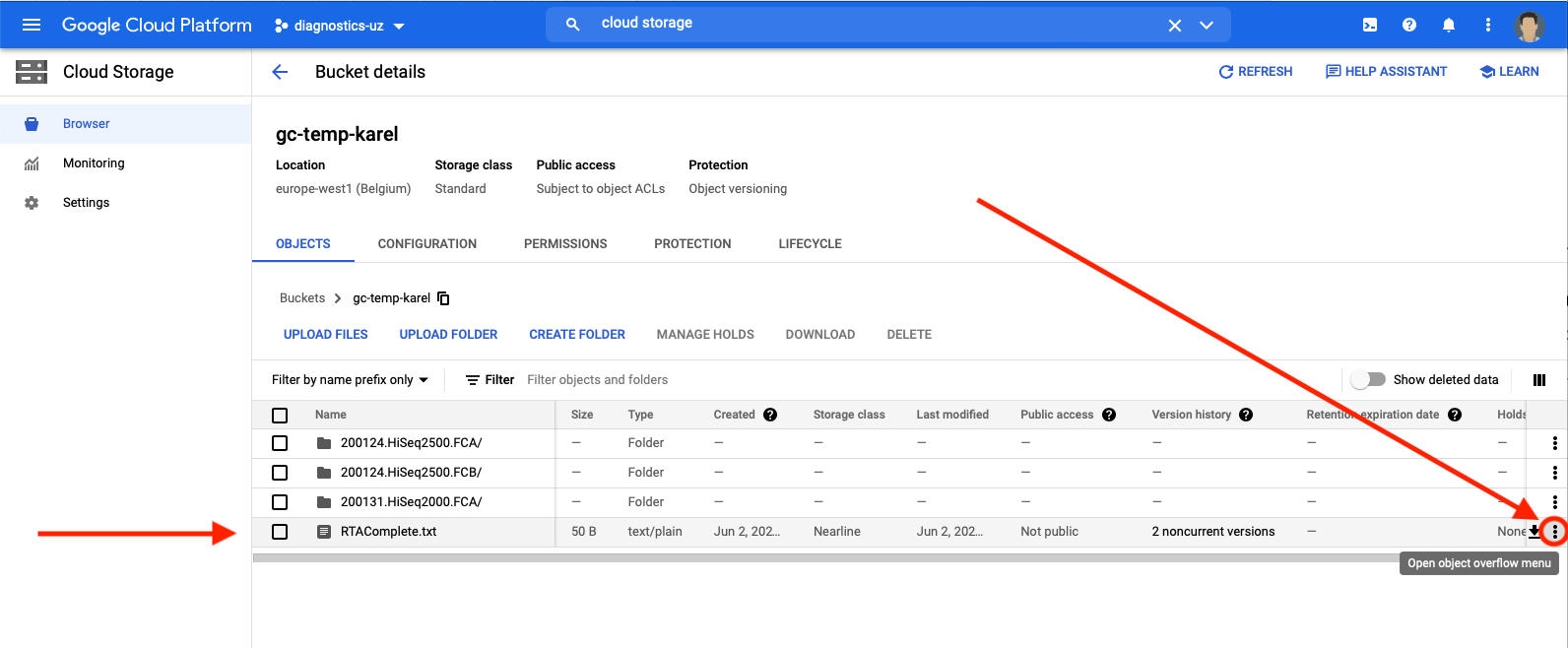The height and width of the screenshot is (648, 1568).
Task: Click the help question mark in top bar
Action: point(1409,25)
